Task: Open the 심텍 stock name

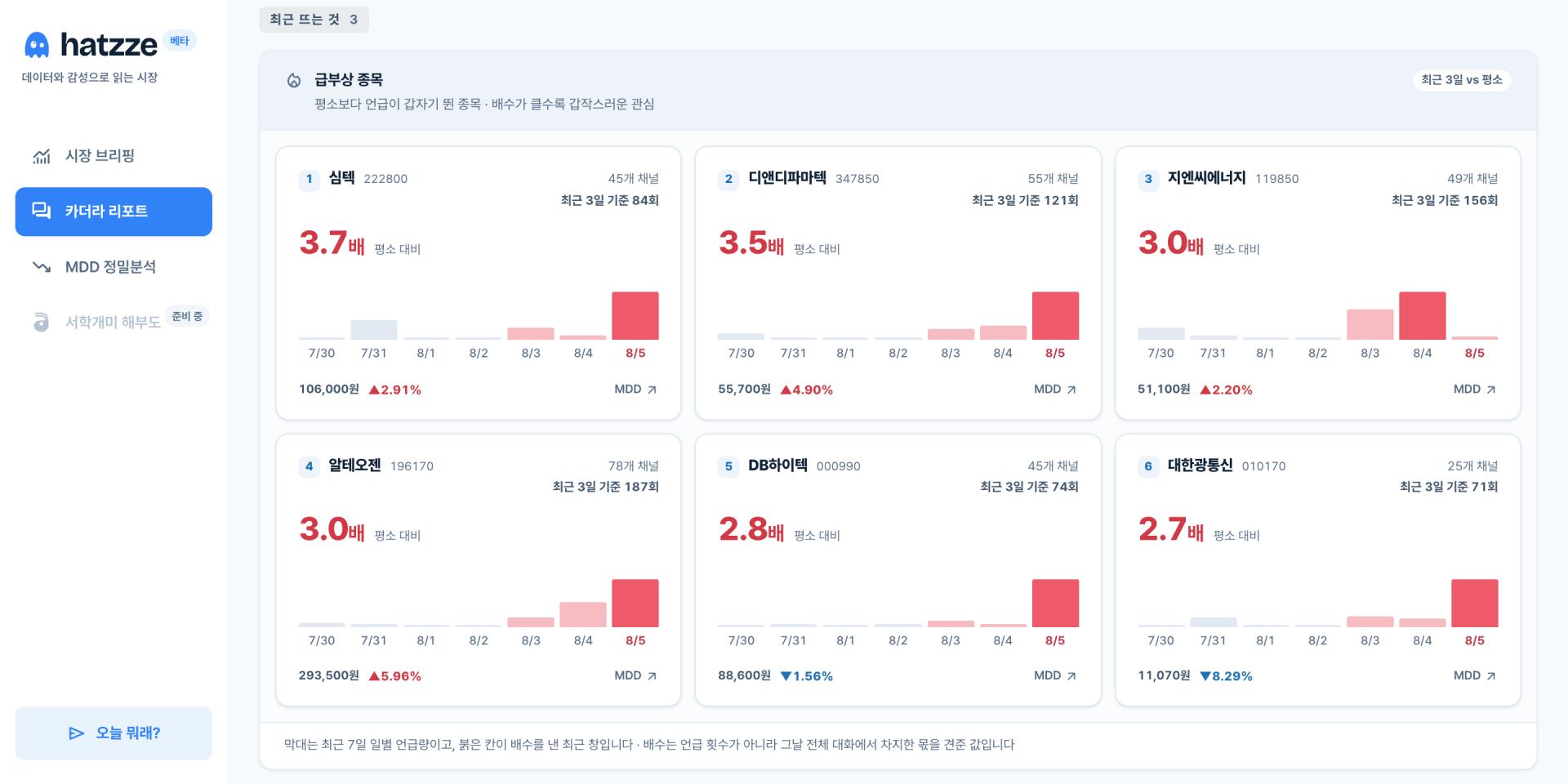Action: click(341, 178)
